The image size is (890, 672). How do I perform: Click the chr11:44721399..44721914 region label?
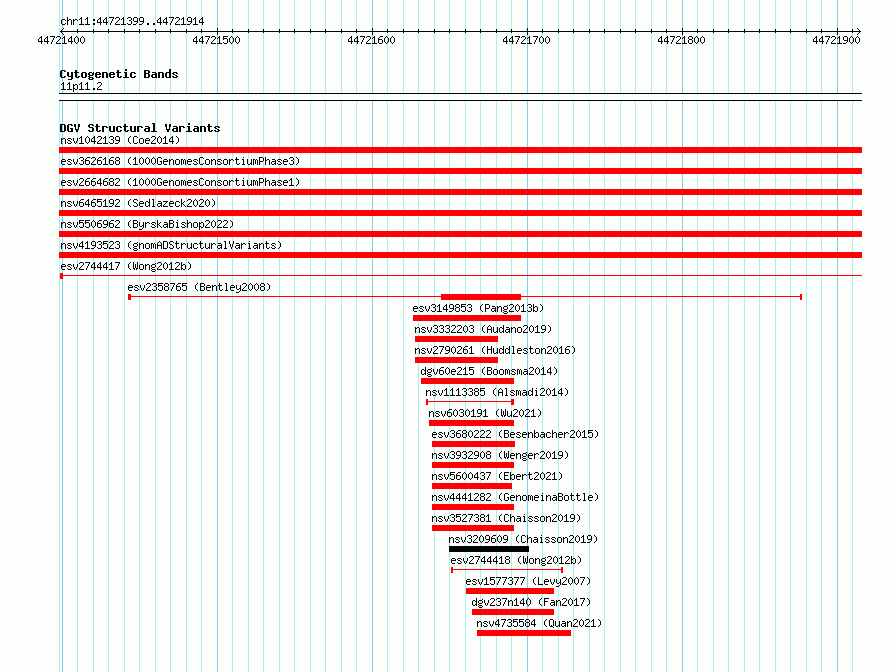132,22
